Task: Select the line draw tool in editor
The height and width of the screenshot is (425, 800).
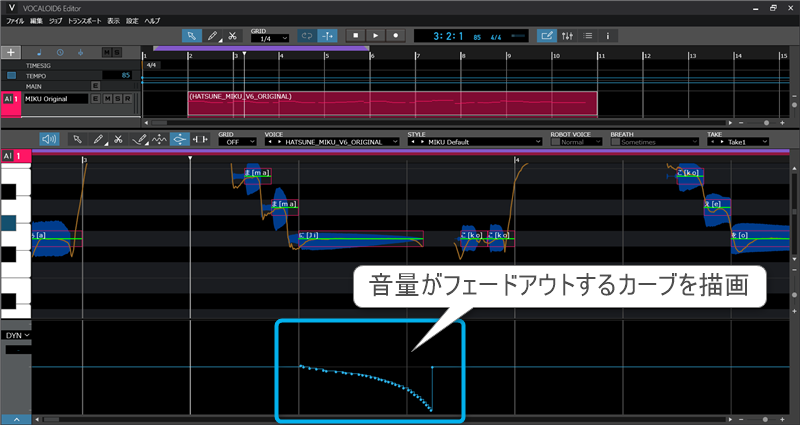Action: tap(139, 139)
